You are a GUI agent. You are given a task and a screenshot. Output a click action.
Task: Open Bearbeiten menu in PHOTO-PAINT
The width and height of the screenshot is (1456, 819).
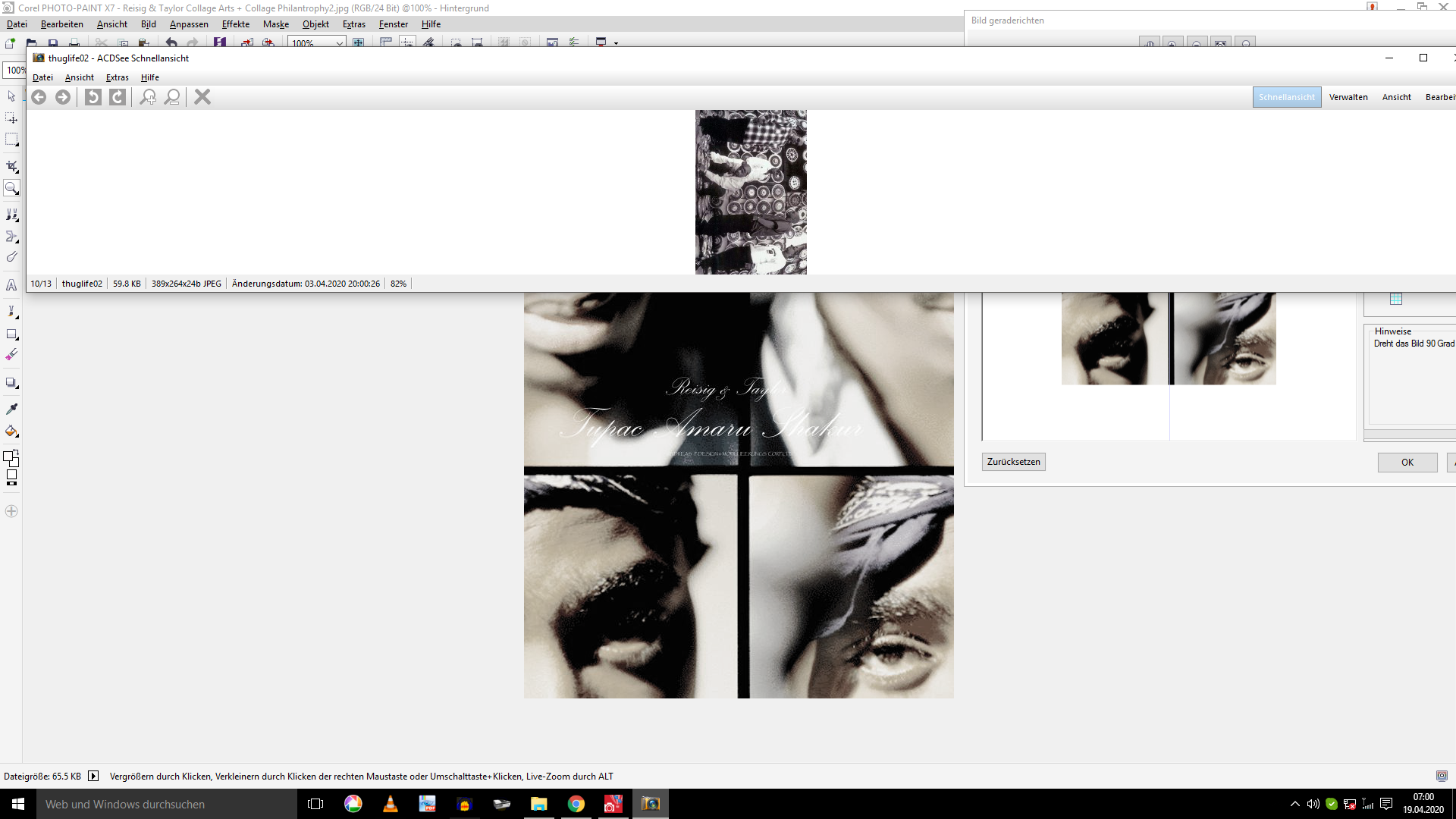62,24
